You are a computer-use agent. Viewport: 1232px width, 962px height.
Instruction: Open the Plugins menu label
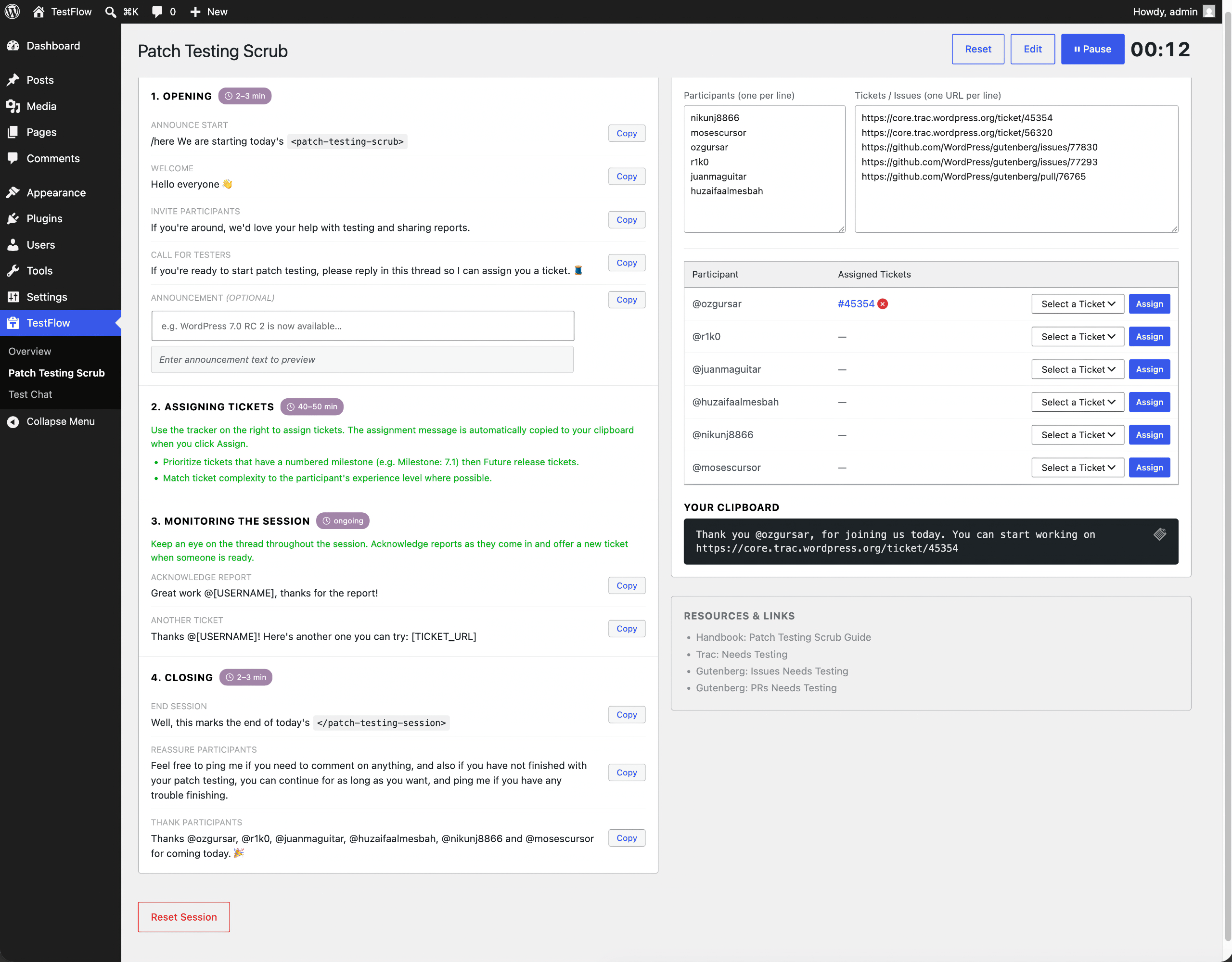point(45,218)
